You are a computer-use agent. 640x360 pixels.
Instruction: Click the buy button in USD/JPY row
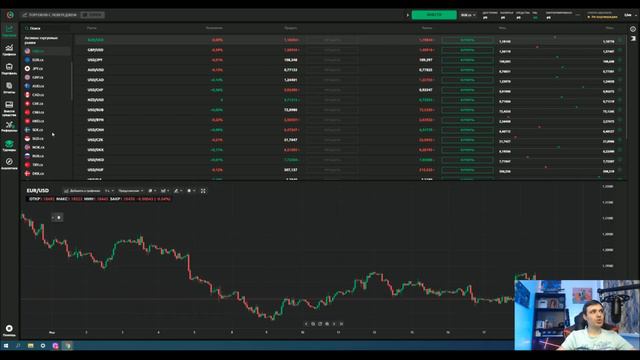(467, 60)
